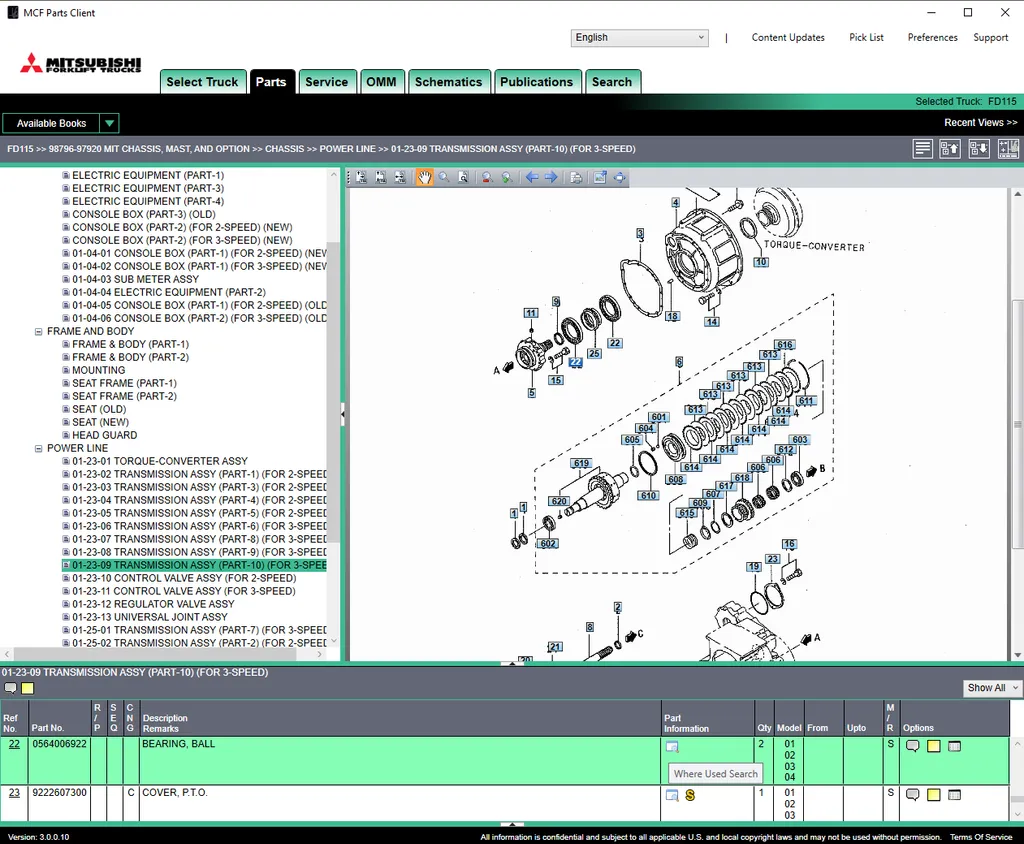Add comment to BEARING, BALL row
The width and height of the screenshot is (1024, 844).
[912, 746]
